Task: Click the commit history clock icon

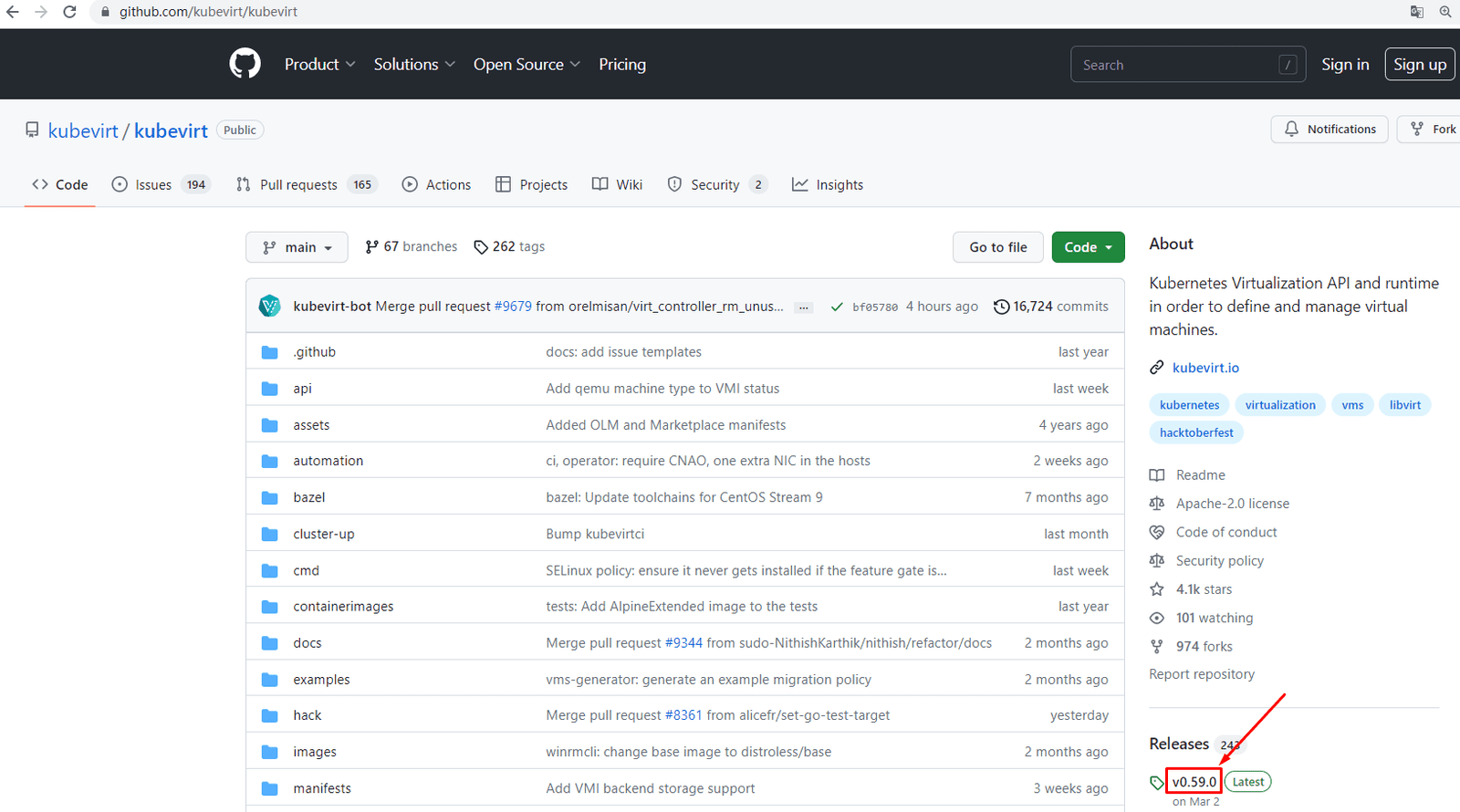Action: click(x=1001, y=307)
